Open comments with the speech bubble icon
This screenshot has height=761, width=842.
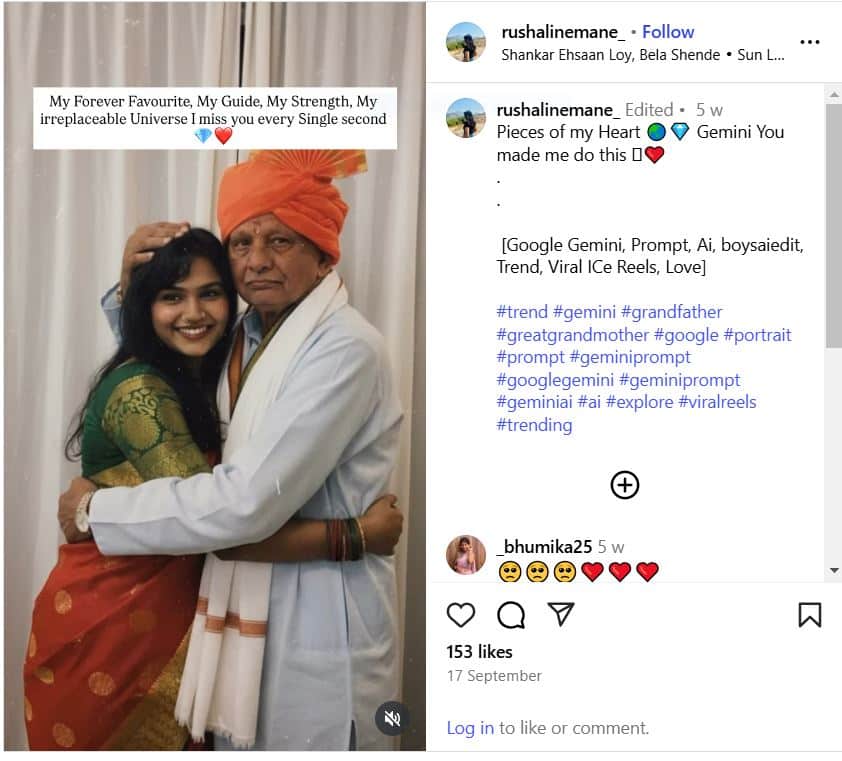(x=511, y=614)
